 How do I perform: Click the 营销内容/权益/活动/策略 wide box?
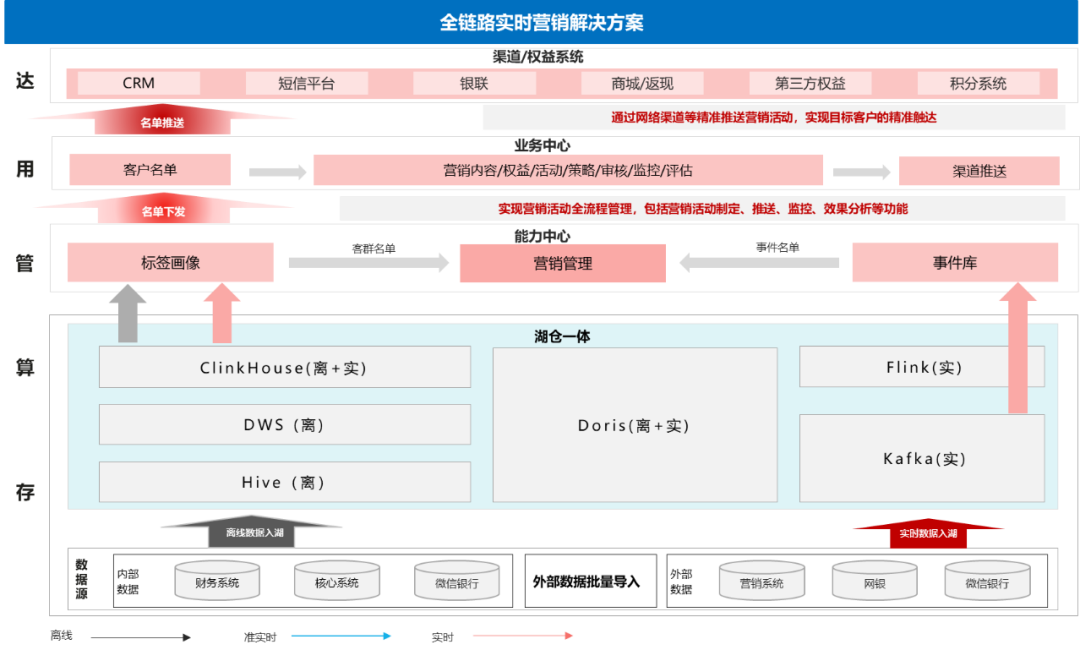[x=568, y=170]
